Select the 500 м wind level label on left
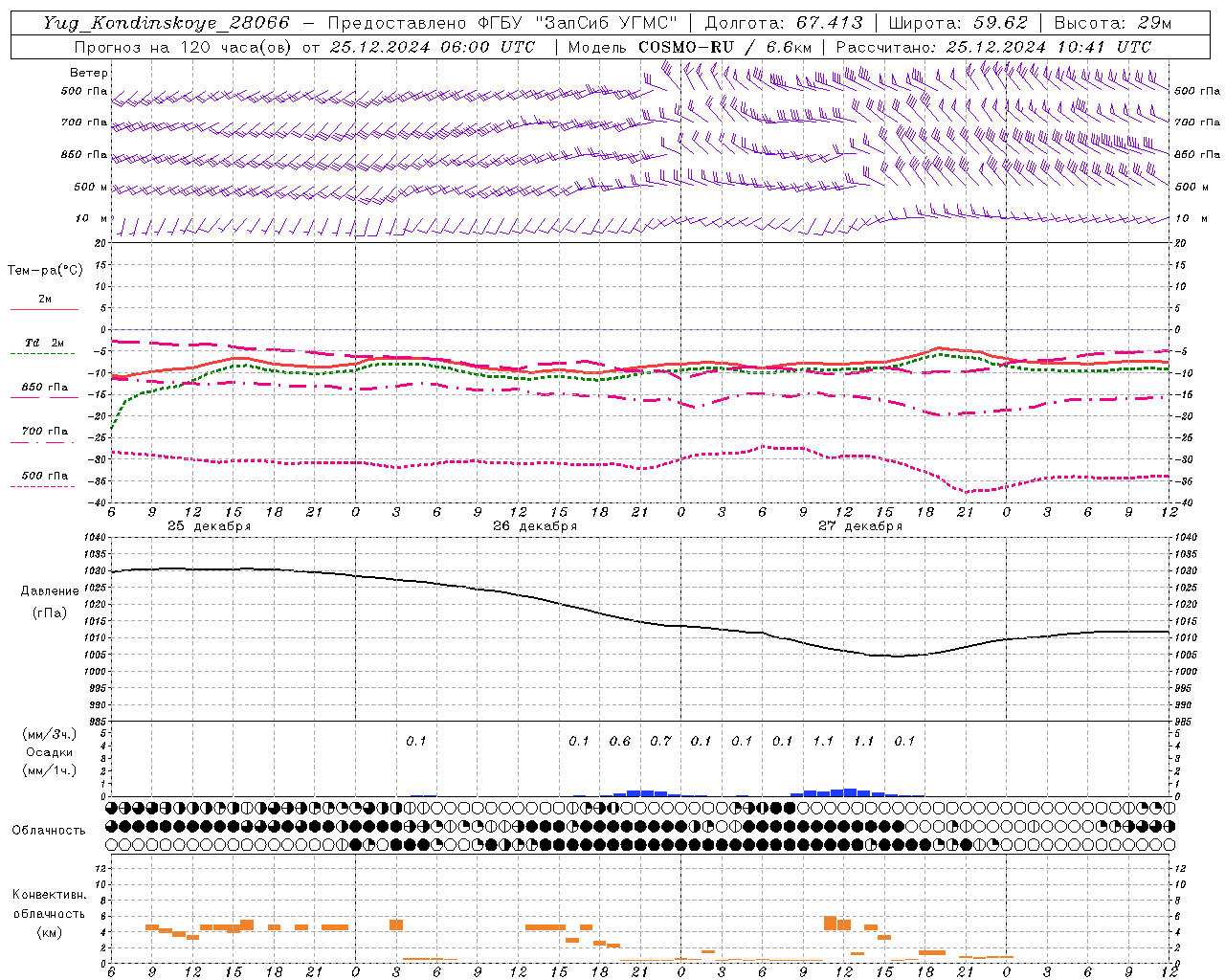 pyautogui.click(x=91, y=187)
